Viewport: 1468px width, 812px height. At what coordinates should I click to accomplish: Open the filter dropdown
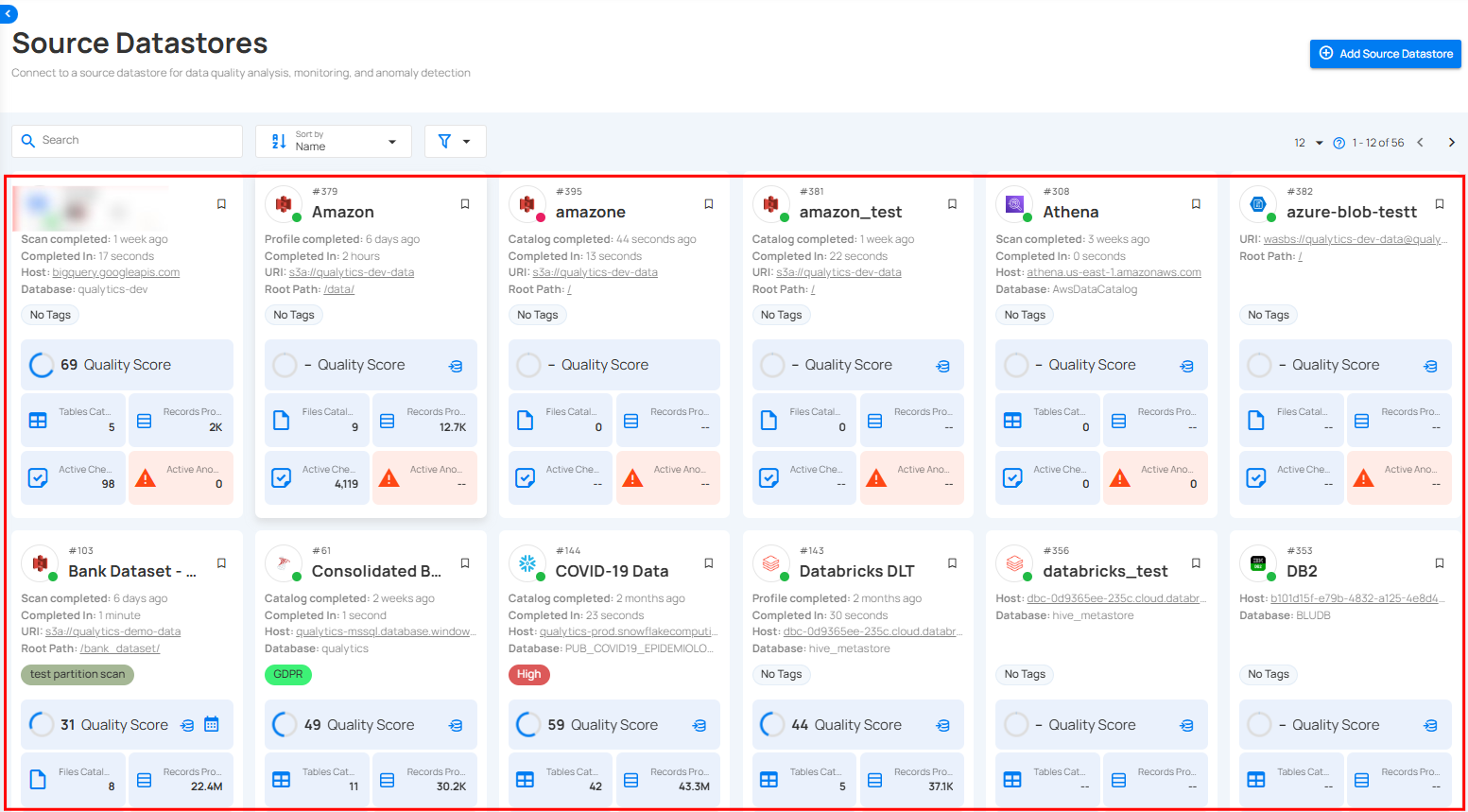455,142
